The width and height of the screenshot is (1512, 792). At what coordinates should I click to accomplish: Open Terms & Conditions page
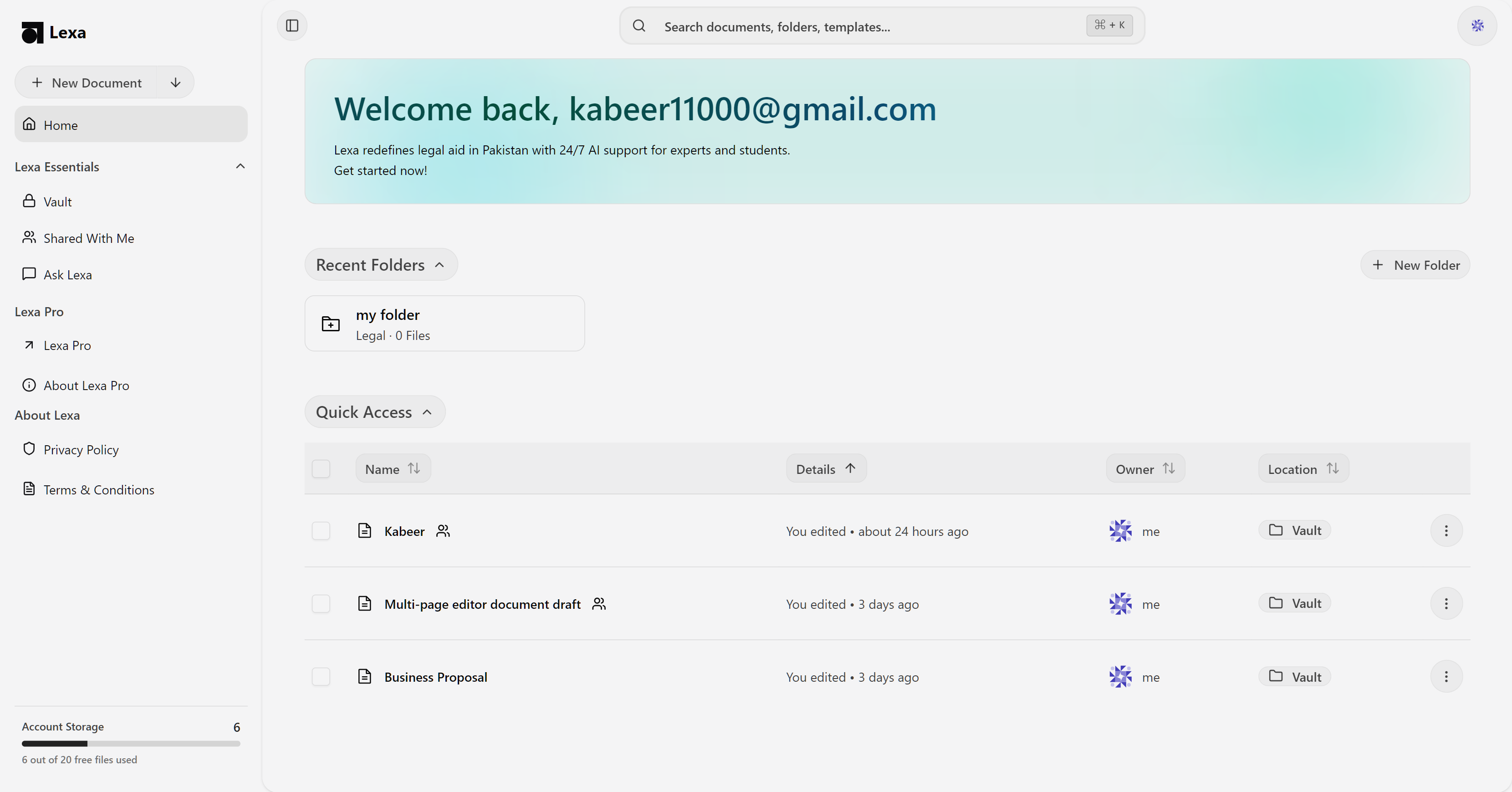click(x=99, y=489)
